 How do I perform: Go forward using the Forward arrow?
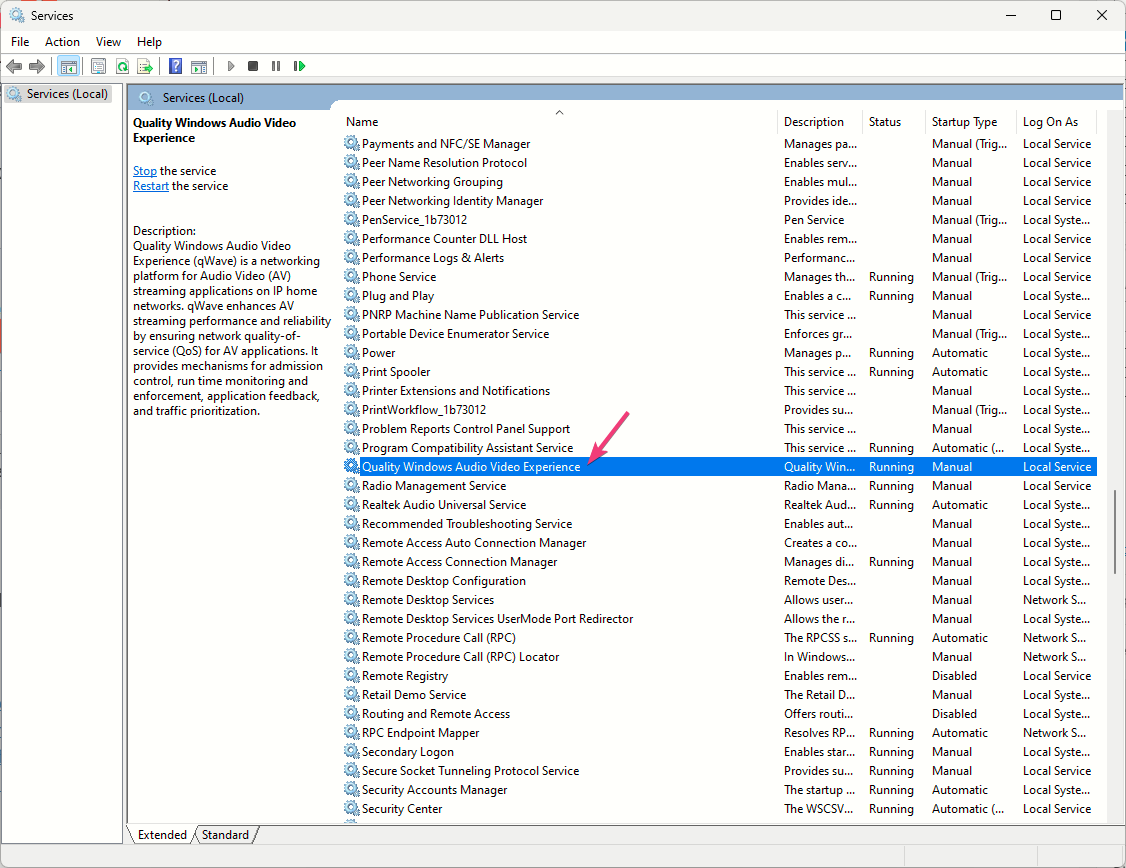pyautogui.click(x=37, y=66)
